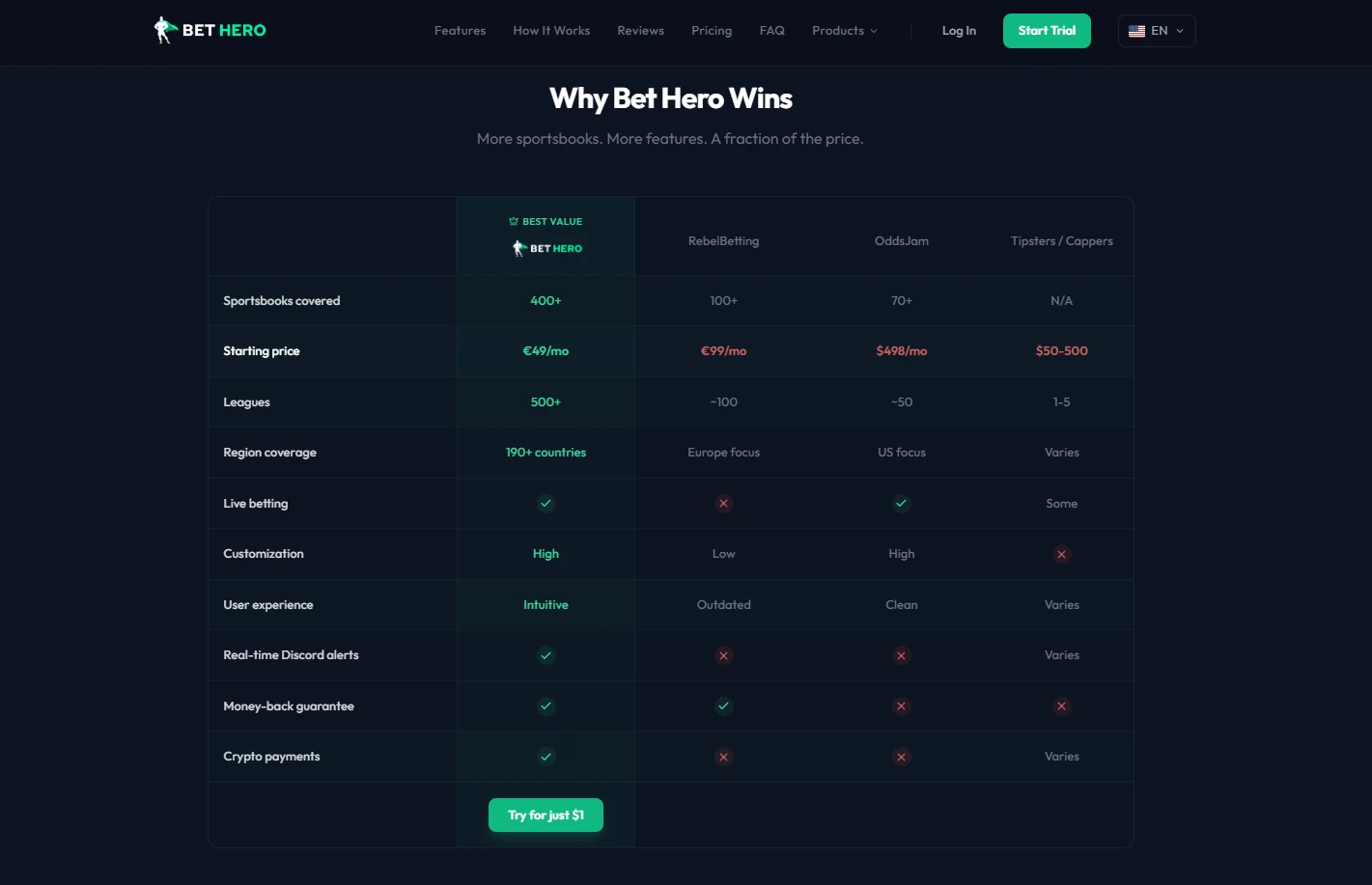Viewport: 1372px width, 885px height.
Task: Select FAQ in the navigation
Action: (771, 31)
